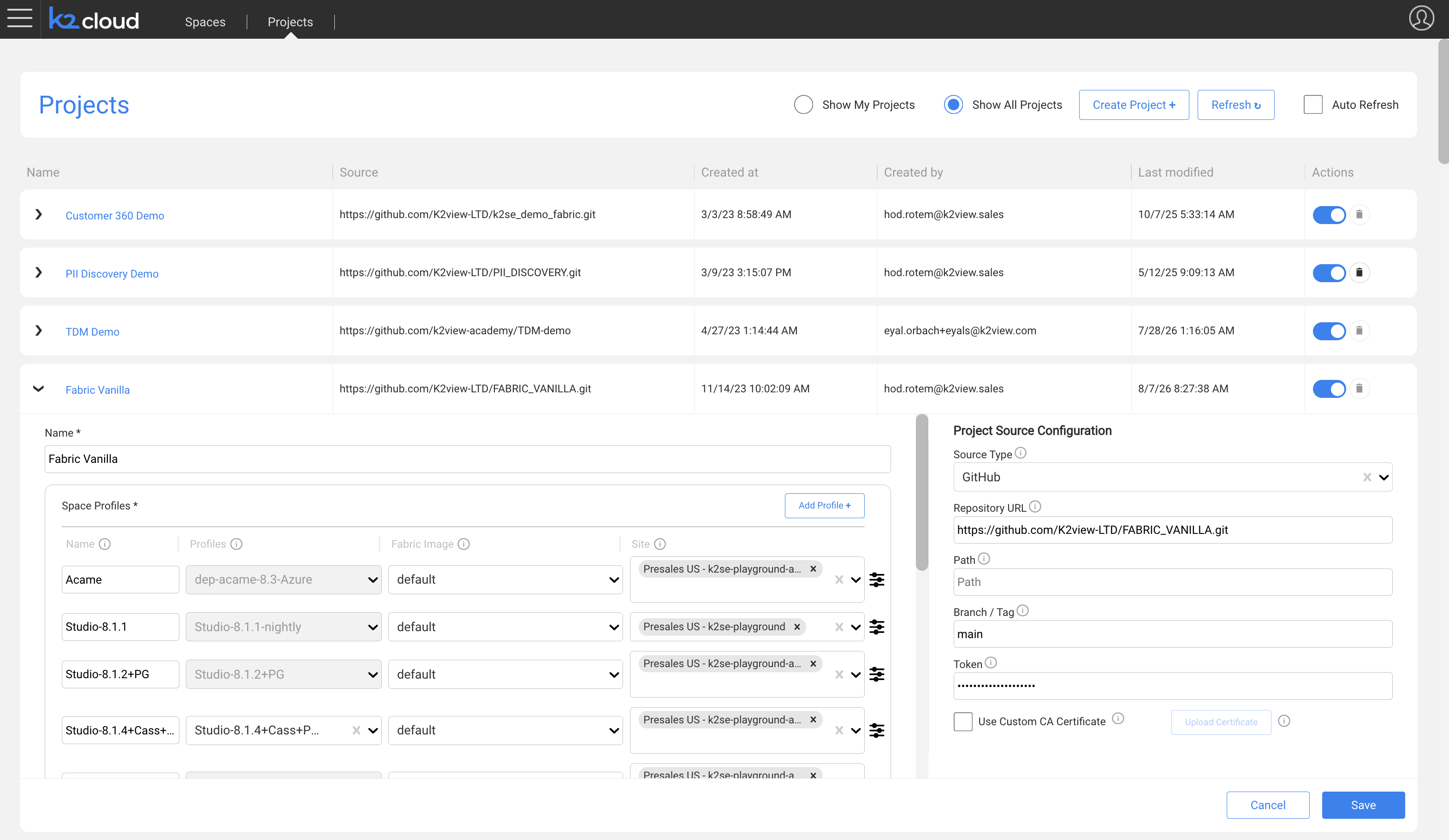This screenshot has width=1449, height=840.
Task: Enable the Auto Refresh checkbox
Action: [1313, 105]
